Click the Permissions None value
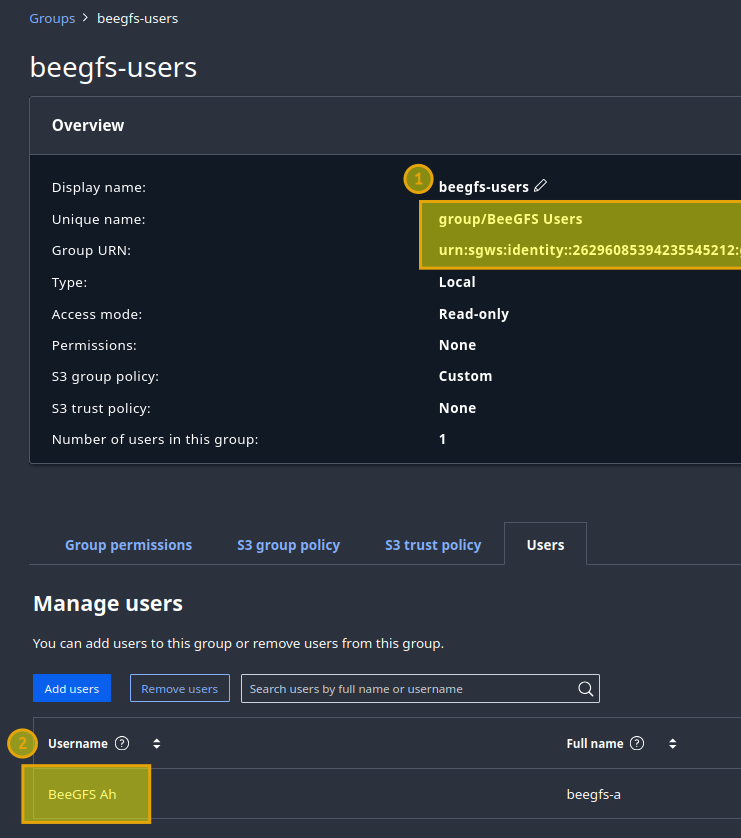Viewport: 741px width, 838px height. click(x=457, y=345)
